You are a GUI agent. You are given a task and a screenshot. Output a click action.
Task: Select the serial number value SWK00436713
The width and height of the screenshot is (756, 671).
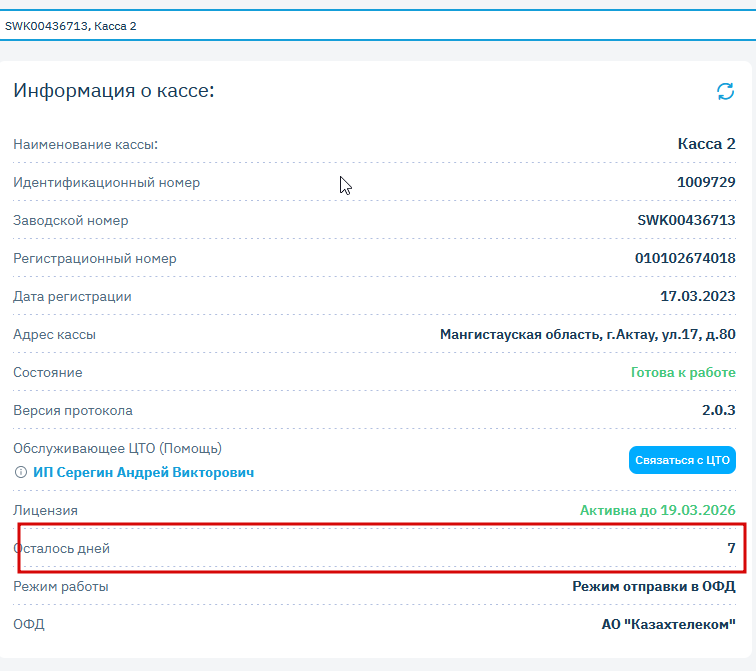[x=686, y=220]
